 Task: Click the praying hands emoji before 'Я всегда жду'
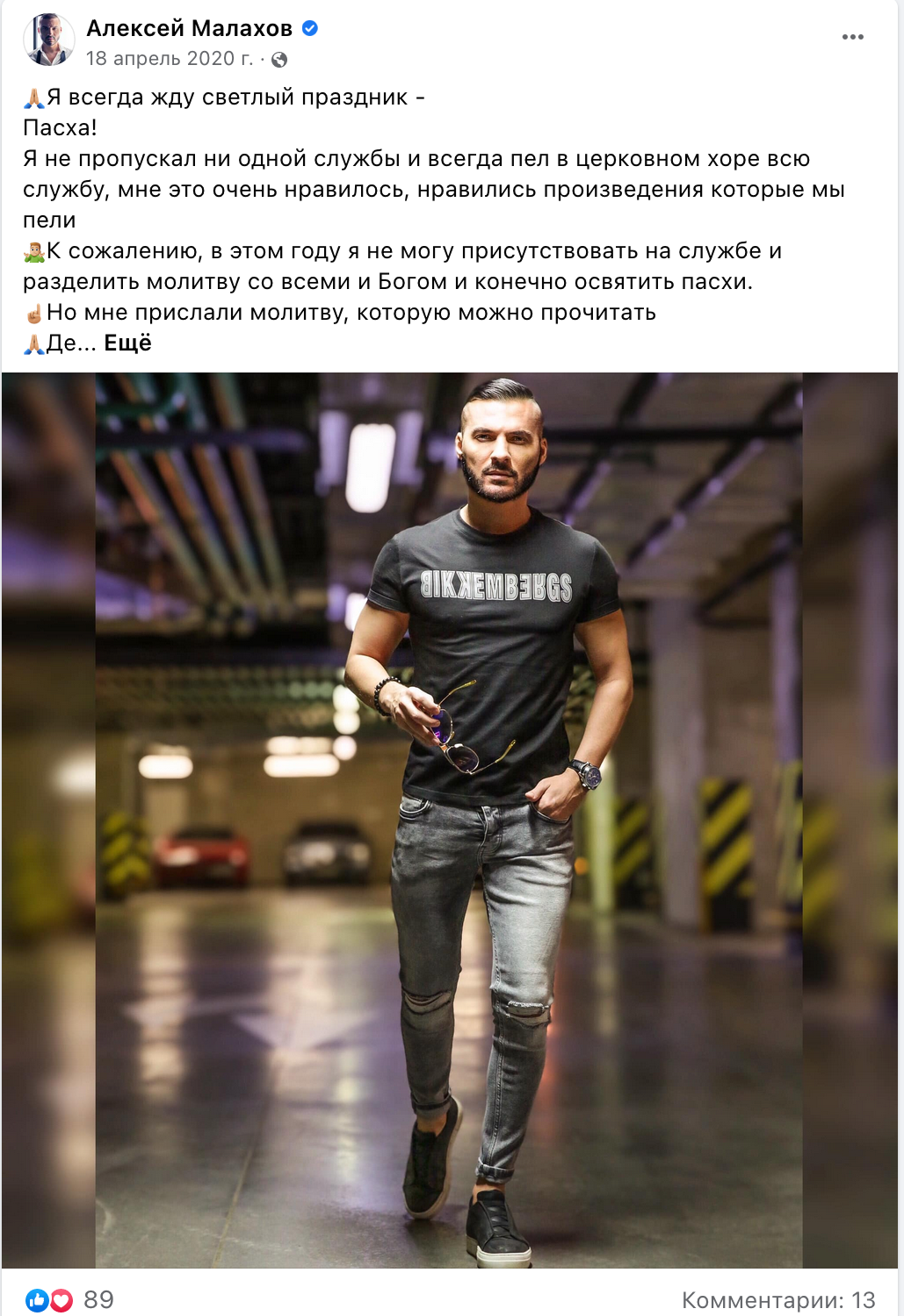click(33, 98)
